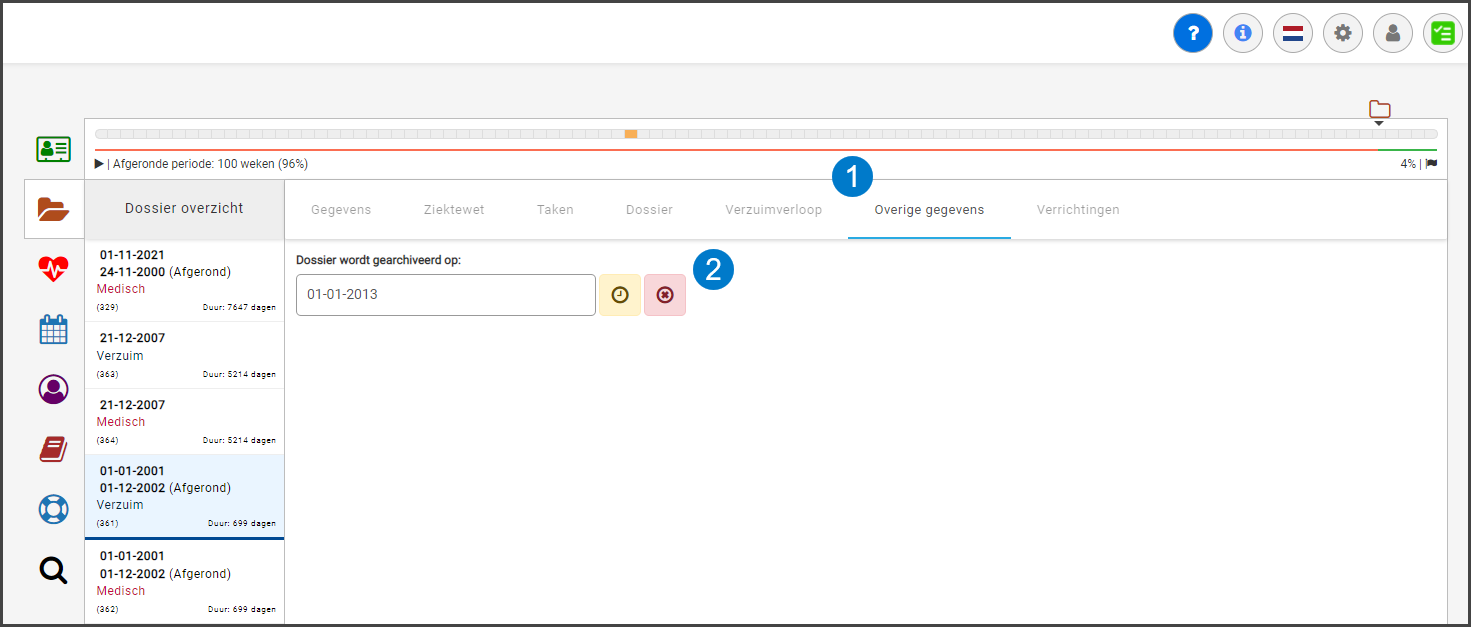Open the blue calendar sidebar icon

click(x=53, y=329)
